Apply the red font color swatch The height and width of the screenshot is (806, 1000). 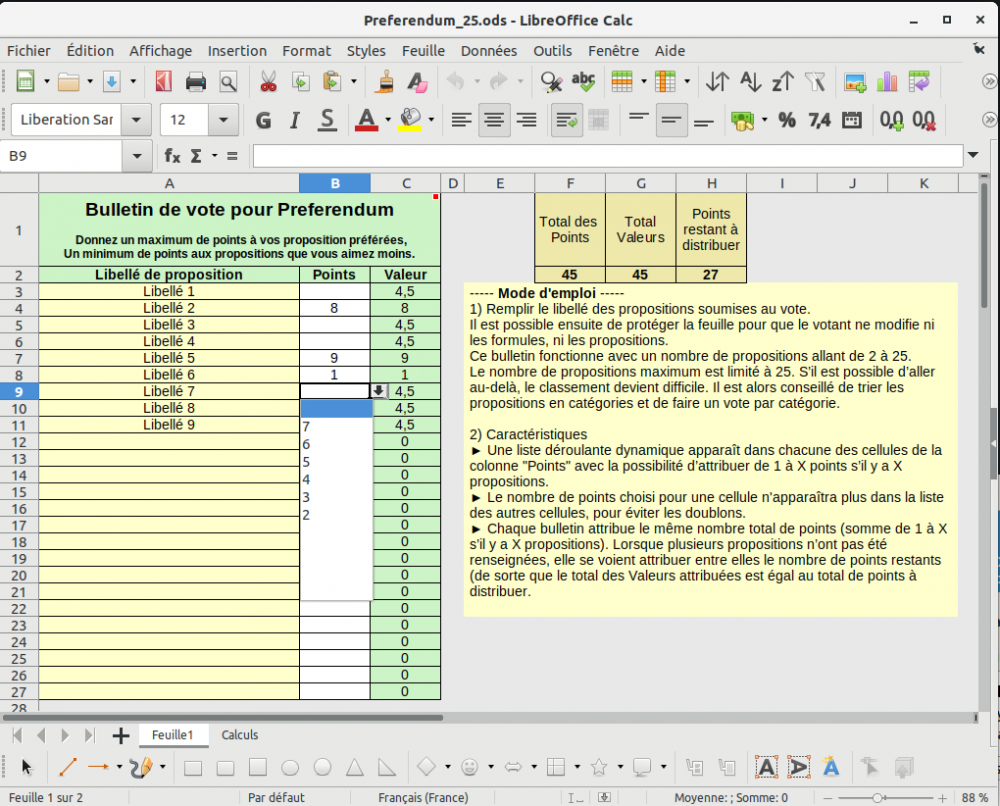coord(366,120)
